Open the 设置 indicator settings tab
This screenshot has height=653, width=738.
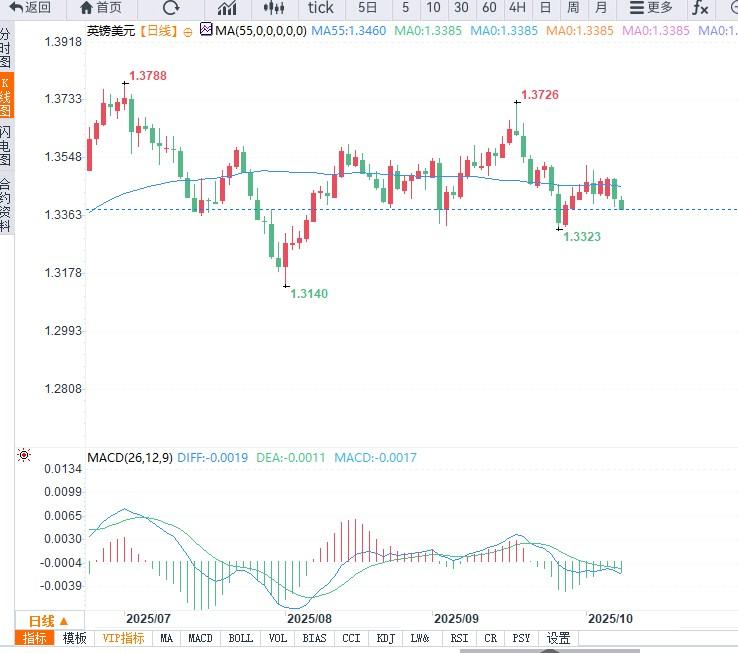point(558,638)
